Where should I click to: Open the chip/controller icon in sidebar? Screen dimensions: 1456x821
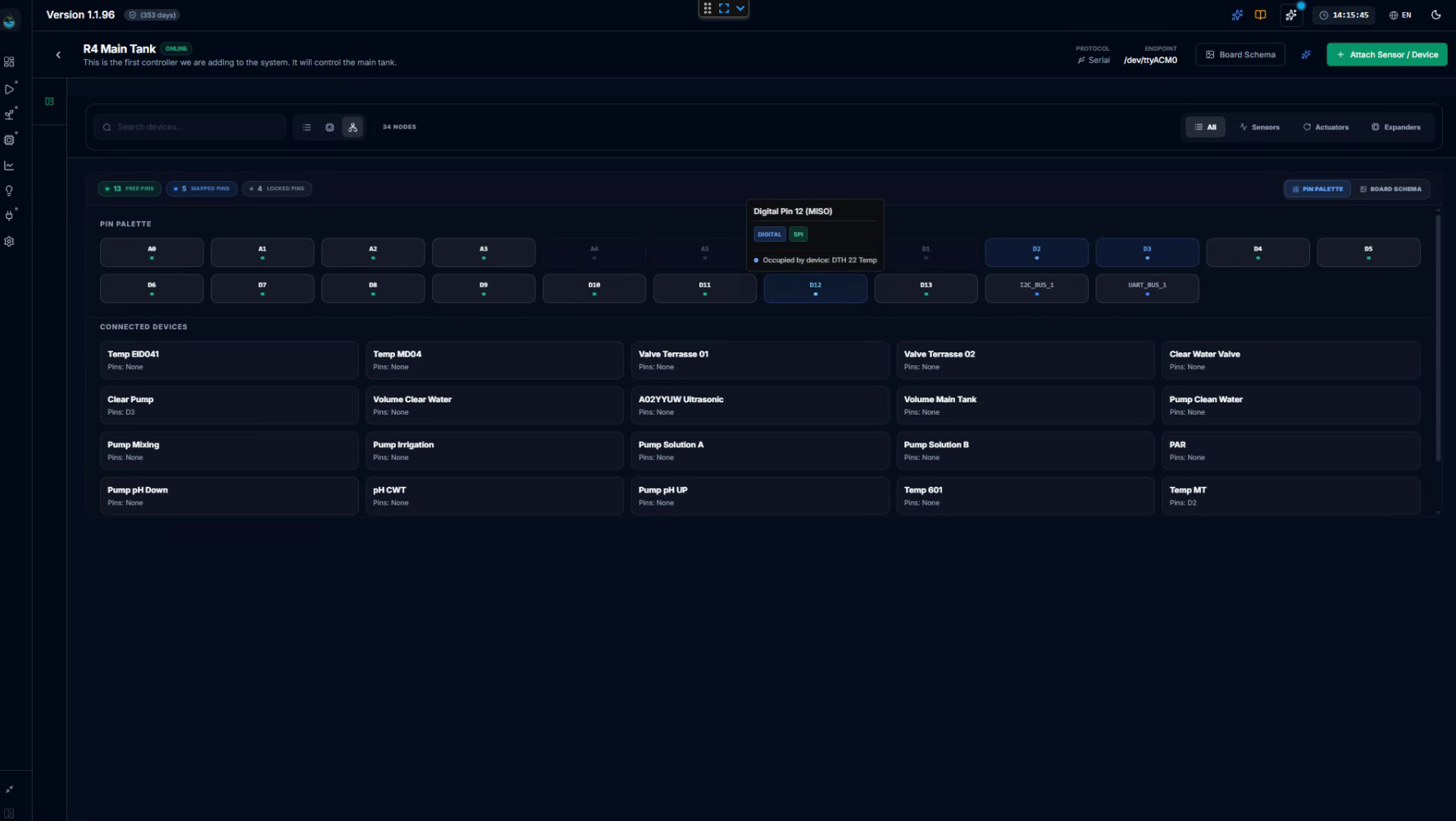(x=9, y=140)
